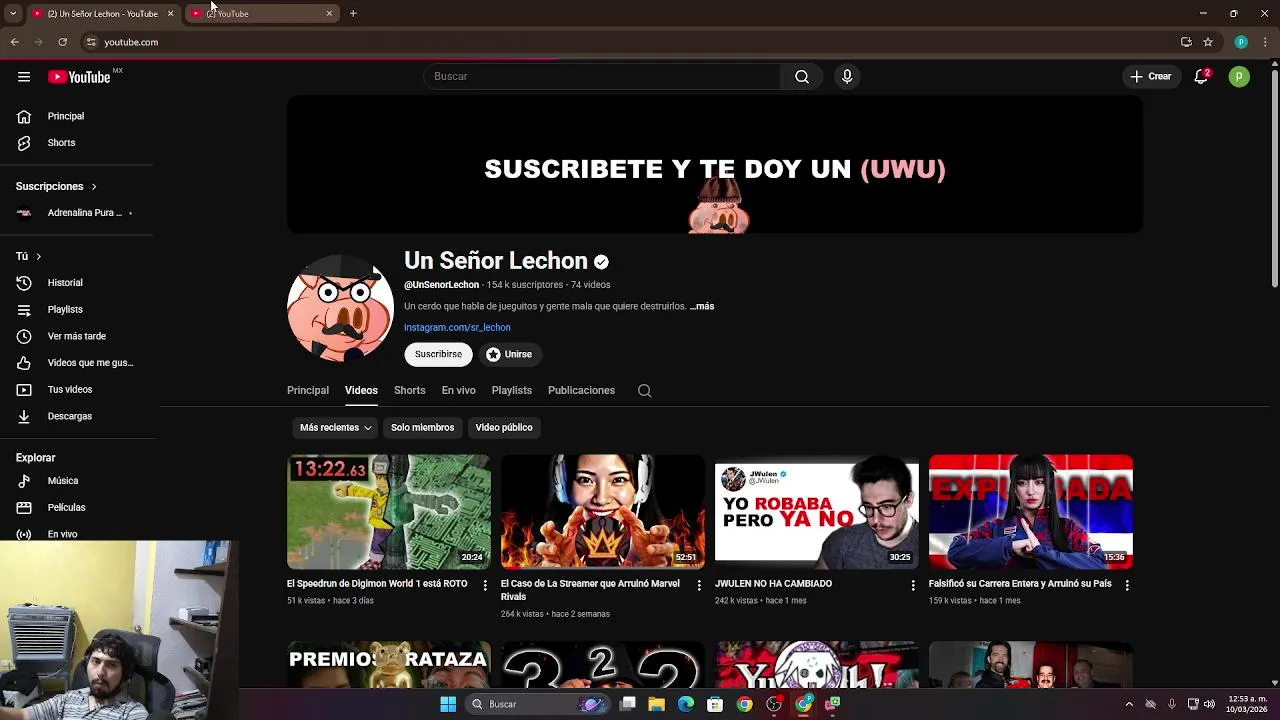Select the Videos channel tab
Viewport: 1280px width, 720px height.
[x=361, y=391]
